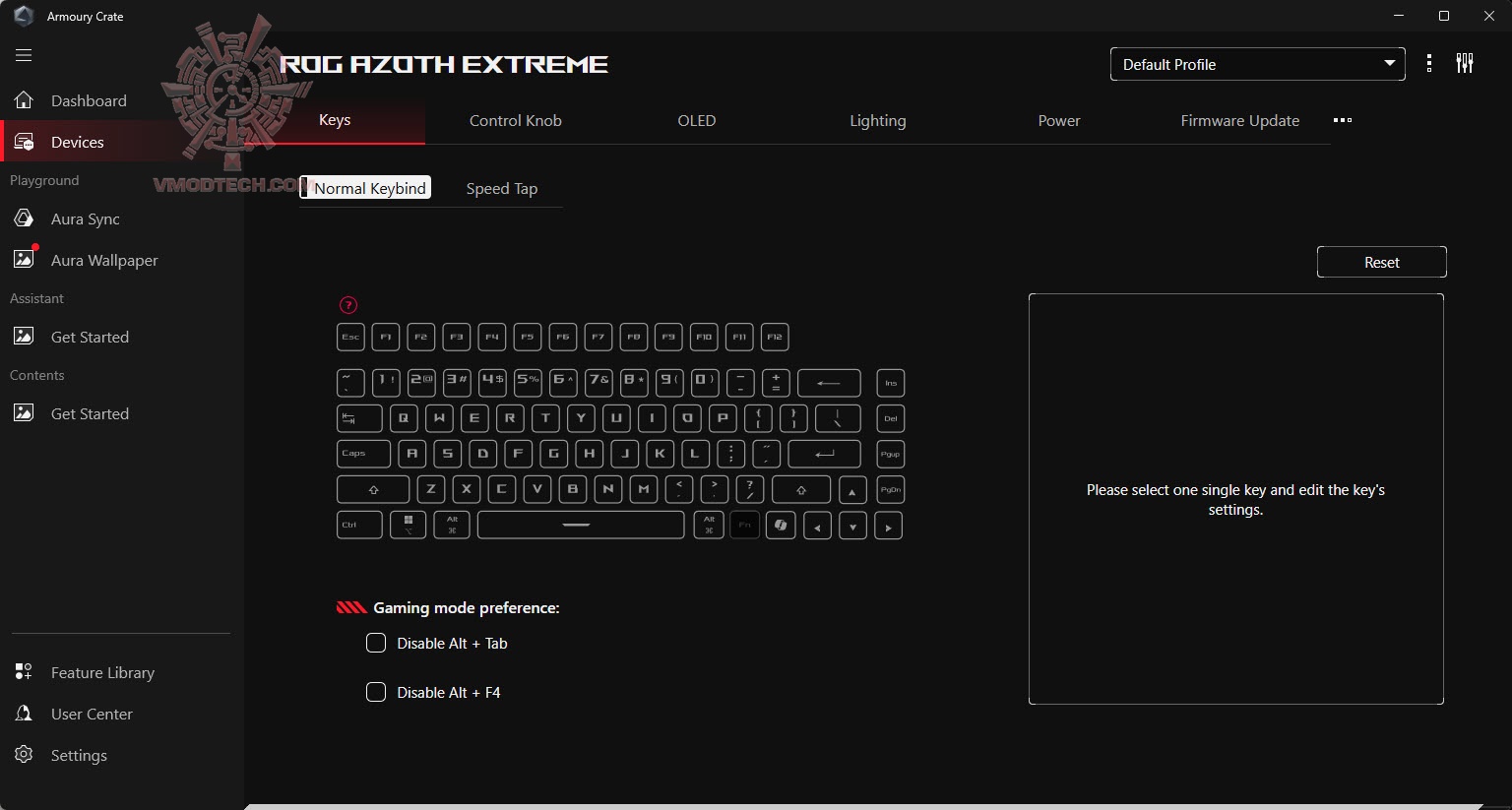Select the Enter key
Screen dimensions: 1512x810
[825, 454]
